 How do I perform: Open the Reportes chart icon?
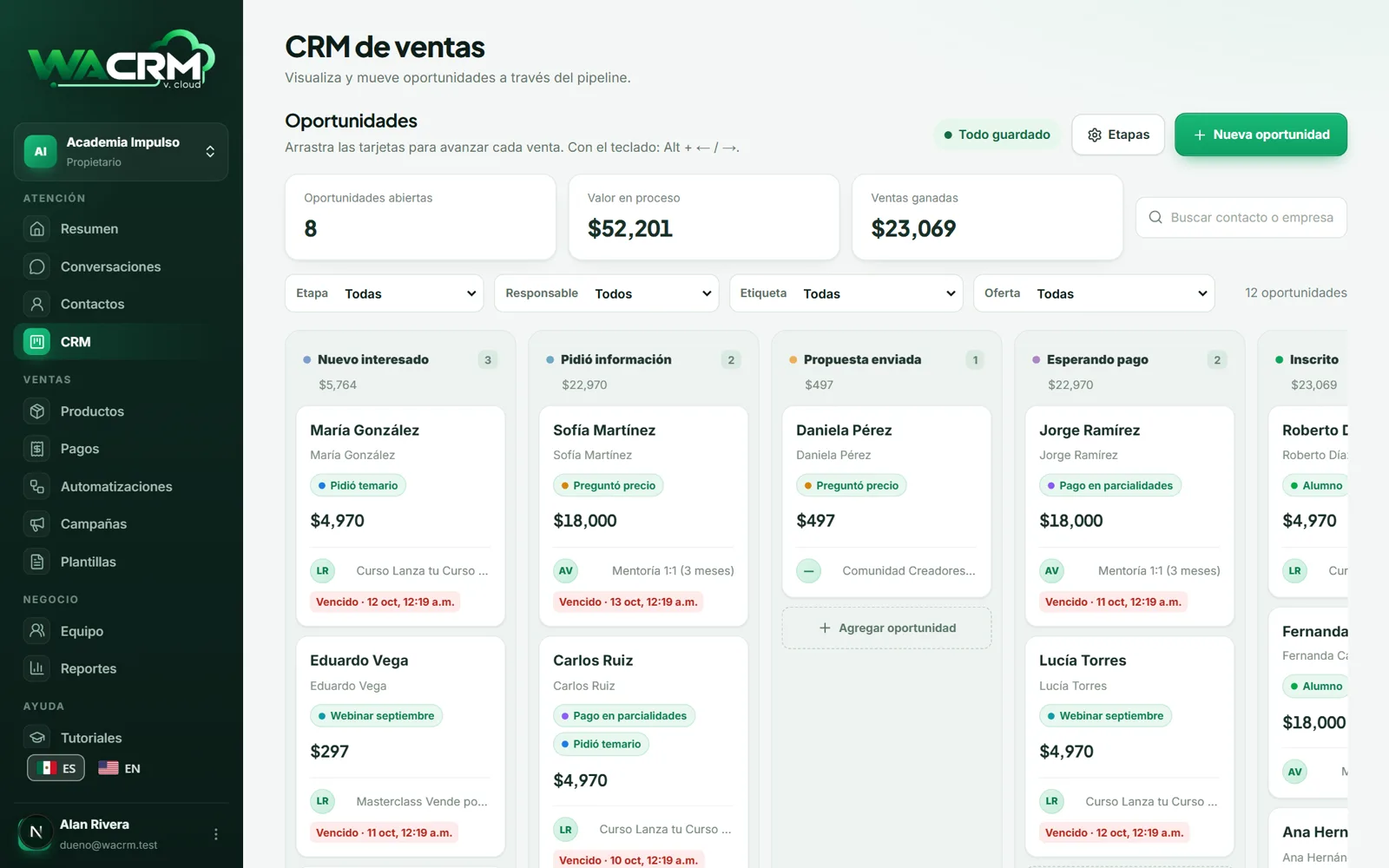pyautogui.click(x=37, y=668)
